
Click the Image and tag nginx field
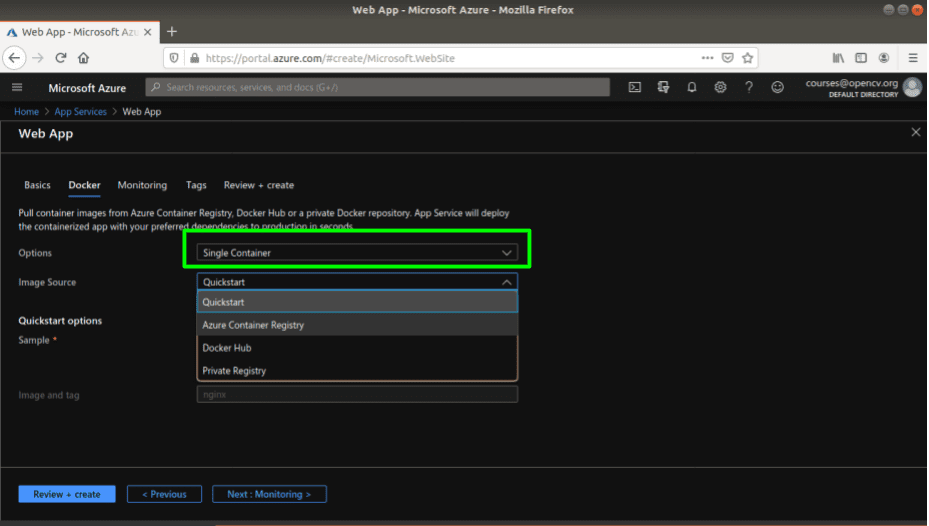(x=357, y=394)
